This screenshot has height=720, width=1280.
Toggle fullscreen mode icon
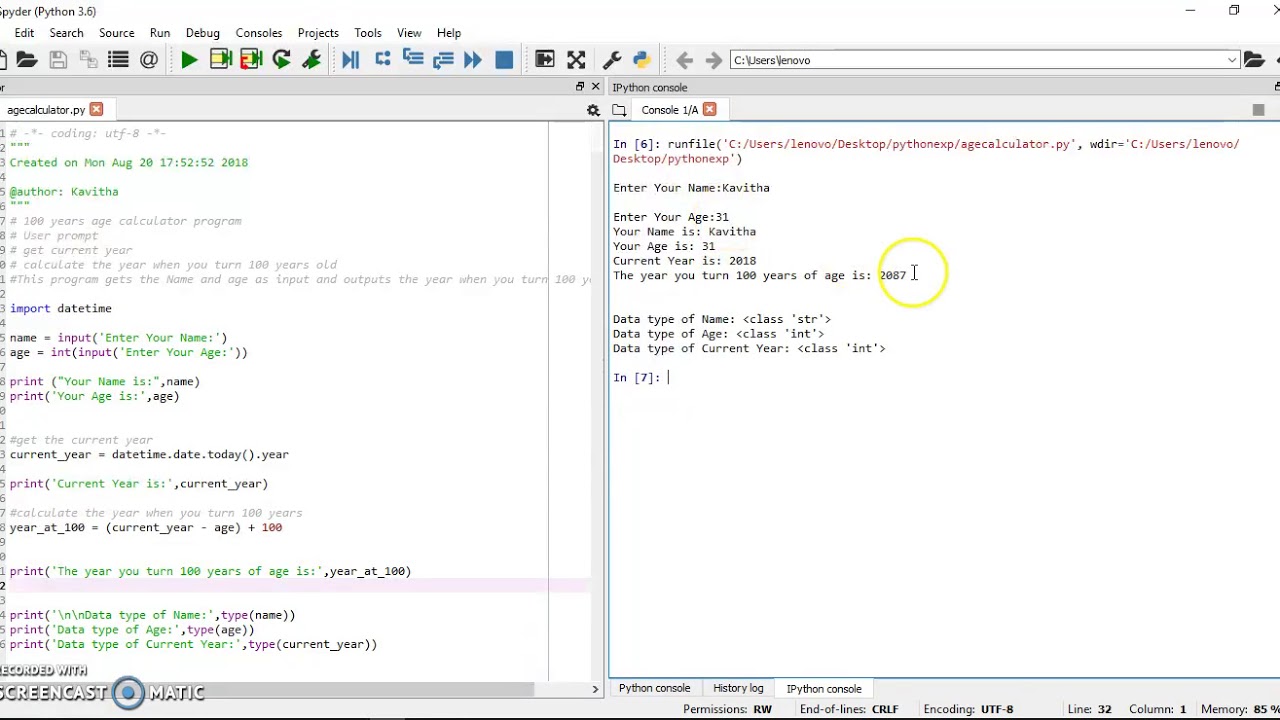(x=576, y=60)
